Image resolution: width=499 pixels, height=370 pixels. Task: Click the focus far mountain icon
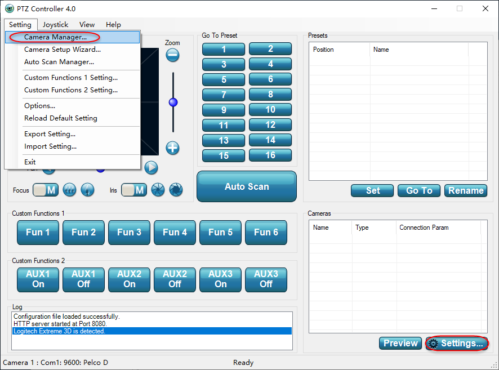pos(70,190)
